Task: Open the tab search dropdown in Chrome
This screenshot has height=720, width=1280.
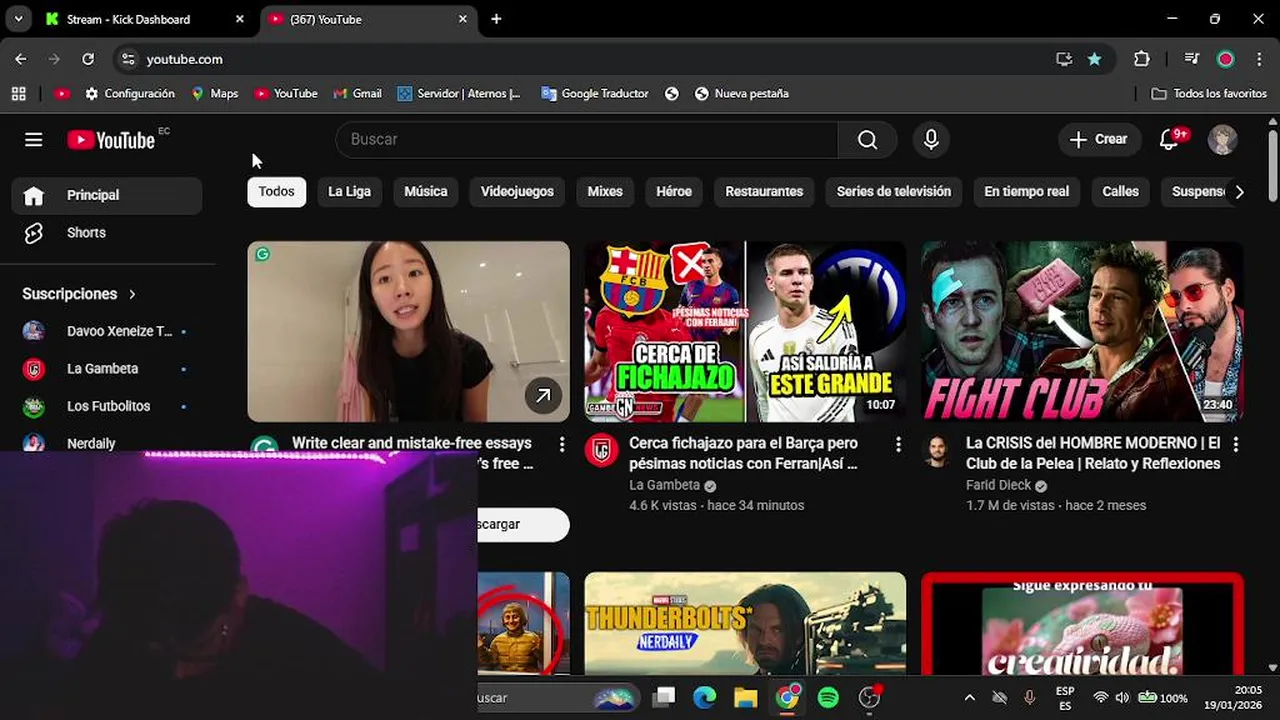Action: click(17, 19)
